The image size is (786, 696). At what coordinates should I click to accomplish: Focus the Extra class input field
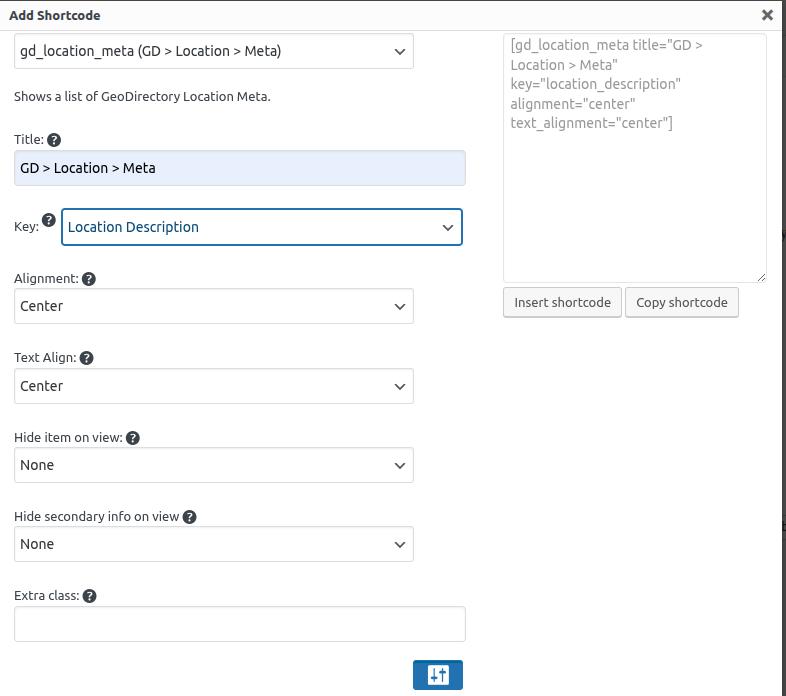tap(240, 624)
